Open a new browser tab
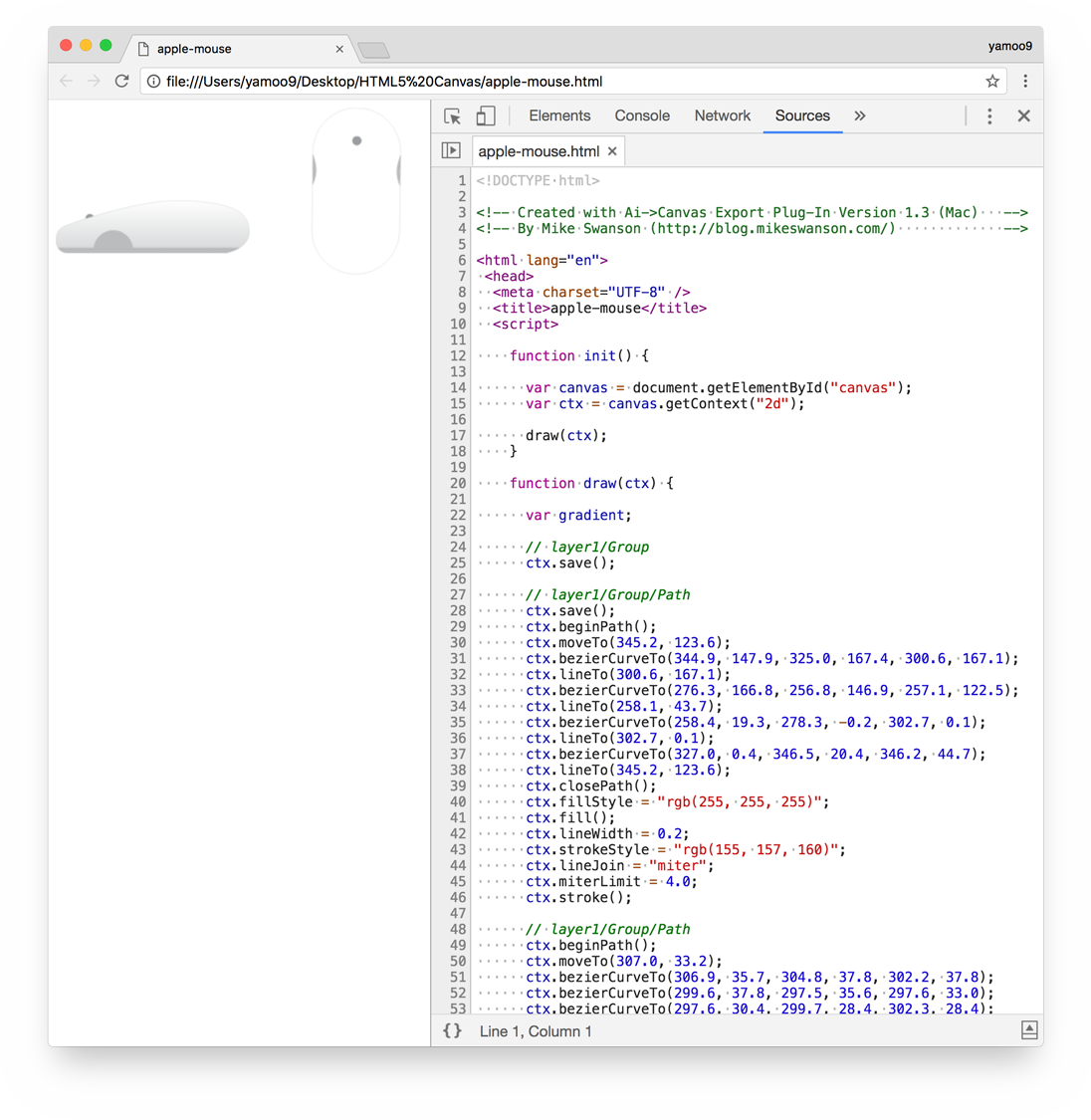This screenshot has width=1091, height=1120. [373, 50]
